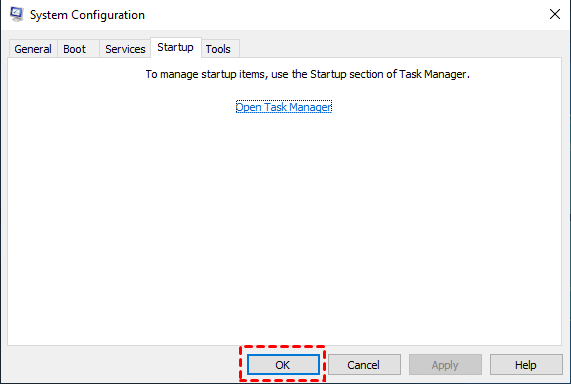Screen dimensions: 571x384
Task: Close the System Configuration window
Action: 555,14
